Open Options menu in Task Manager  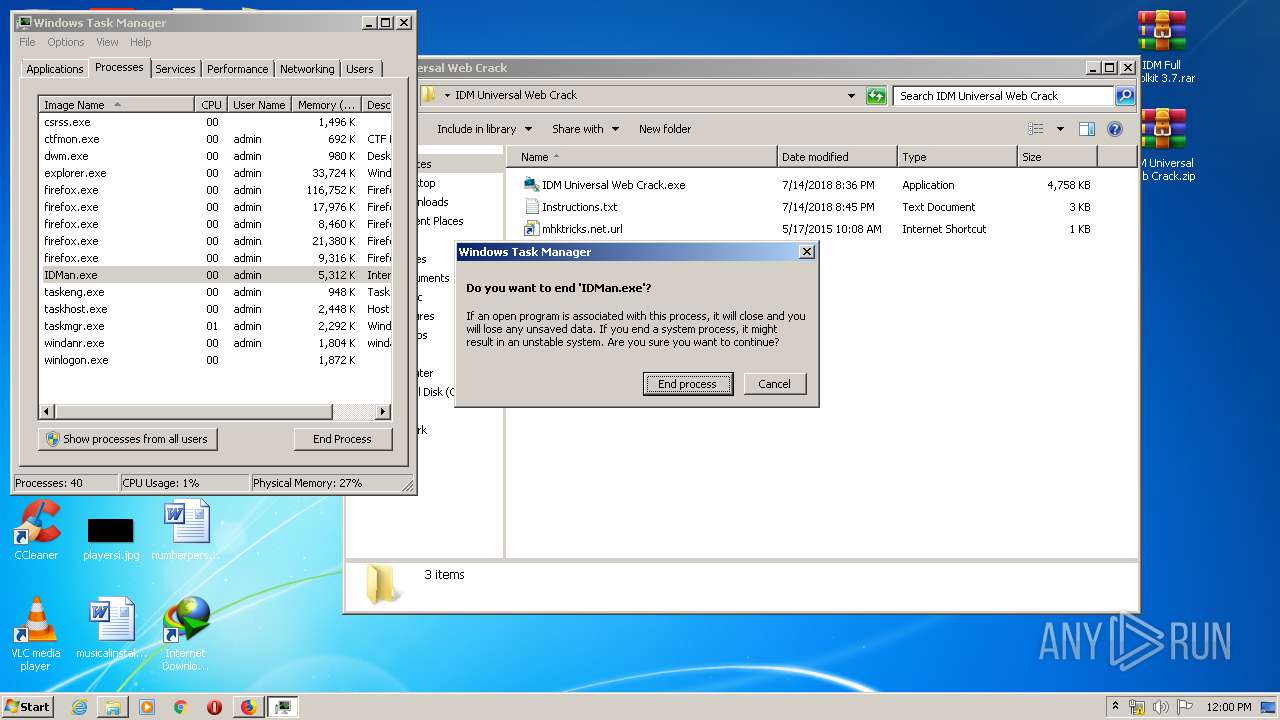coord(66,42)
